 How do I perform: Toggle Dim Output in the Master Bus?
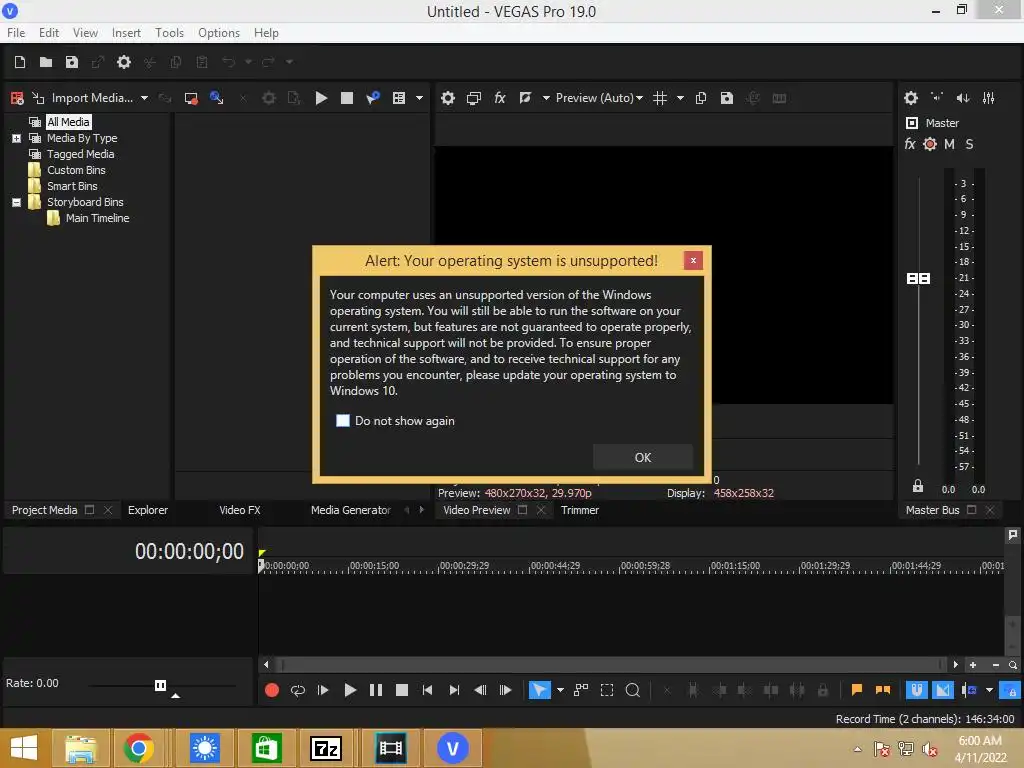pyautogui.click(x=963, y=98)
